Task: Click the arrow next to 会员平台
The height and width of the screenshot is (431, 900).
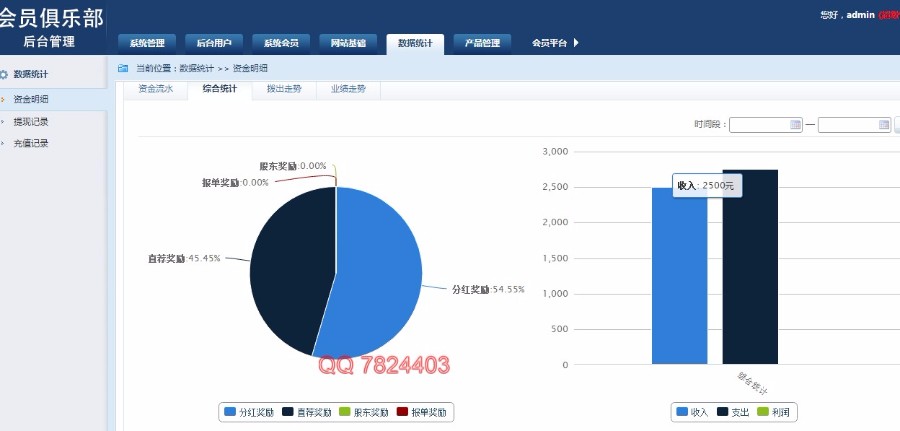Action: pyautogui.click(x=576, y=43)
